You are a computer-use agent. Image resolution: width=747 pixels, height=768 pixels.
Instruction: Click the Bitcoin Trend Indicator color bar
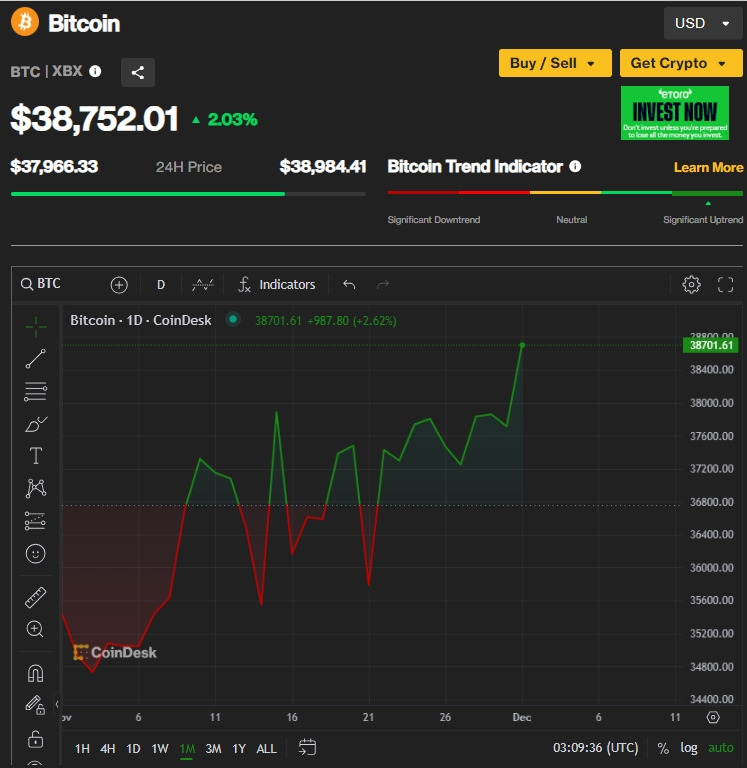tap(565, 192)
